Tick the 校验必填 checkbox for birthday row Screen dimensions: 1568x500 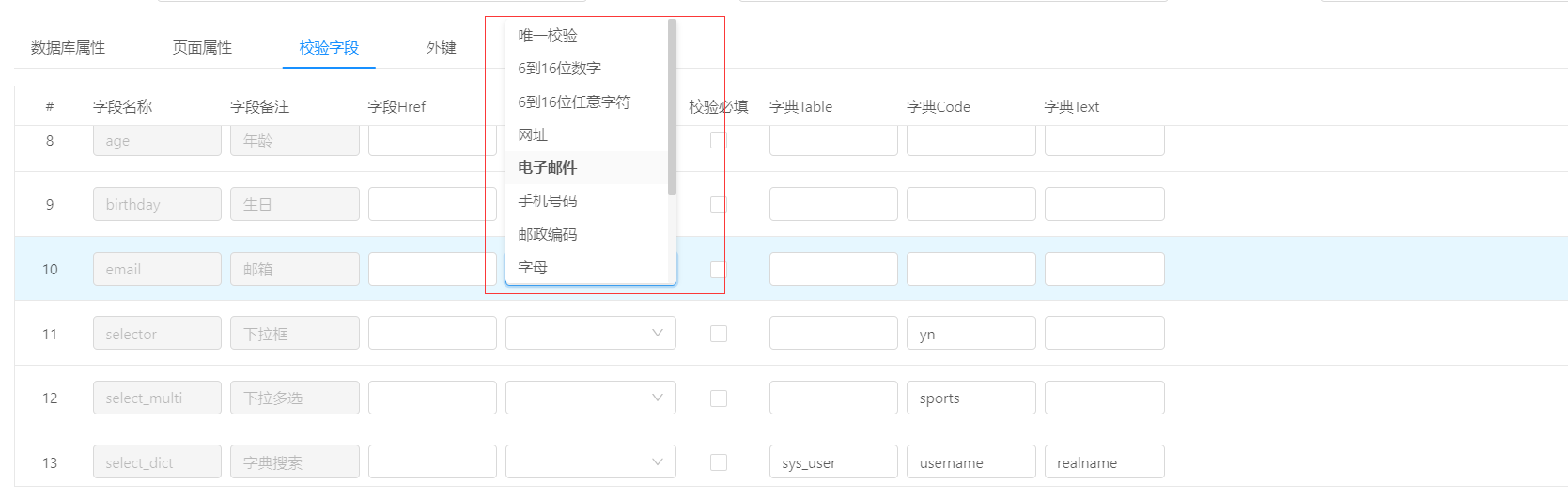tap(719, 204)
